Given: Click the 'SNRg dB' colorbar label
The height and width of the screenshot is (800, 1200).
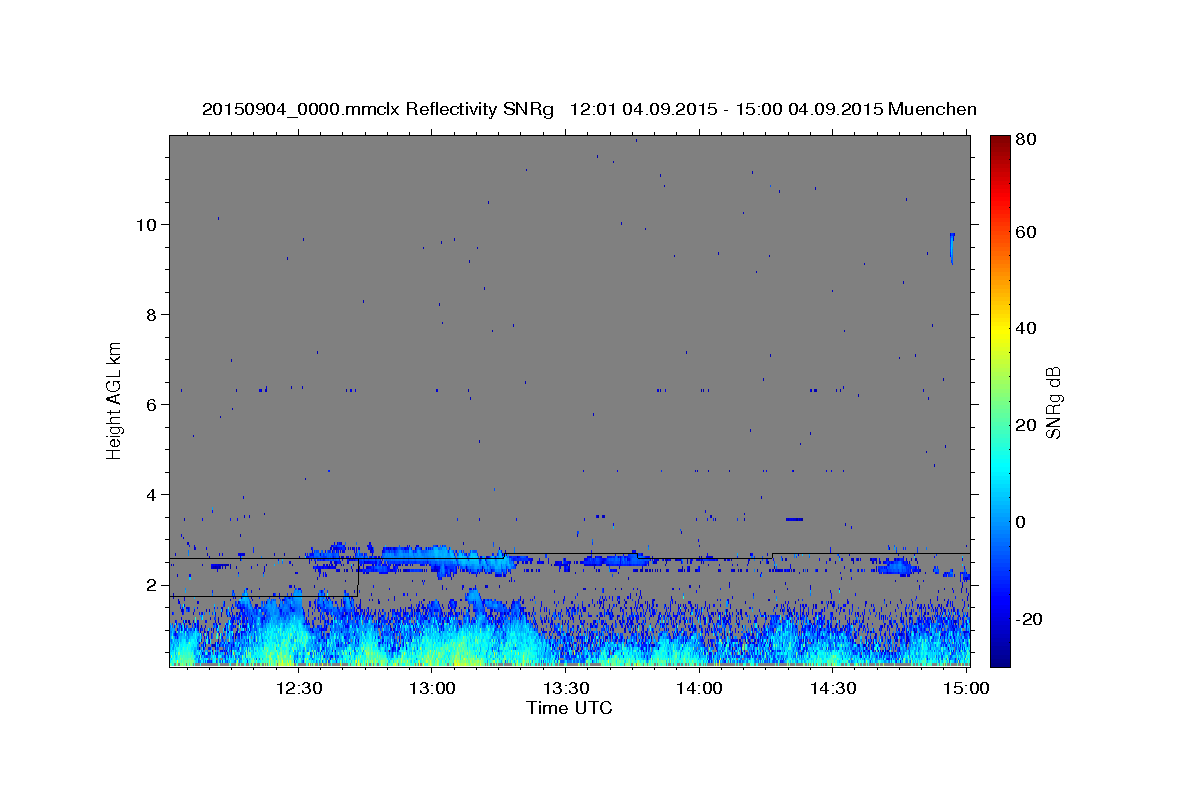Looking at the screenshot, I should [1053, 402].
